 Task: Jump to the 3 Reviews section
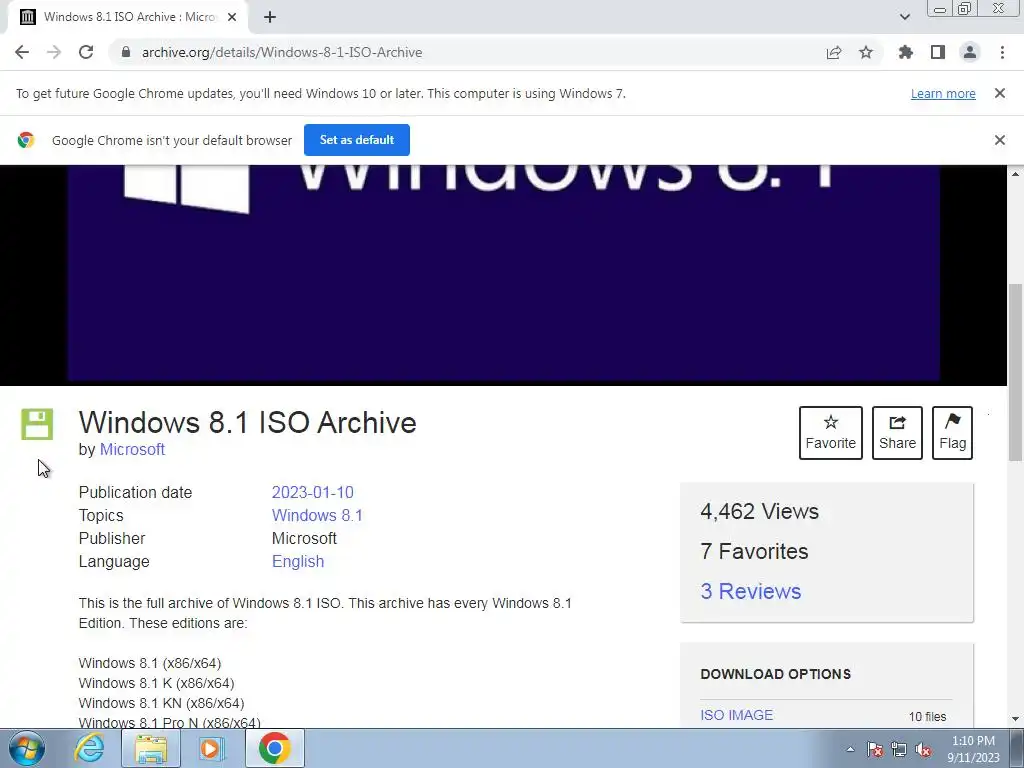coord(750,591)
